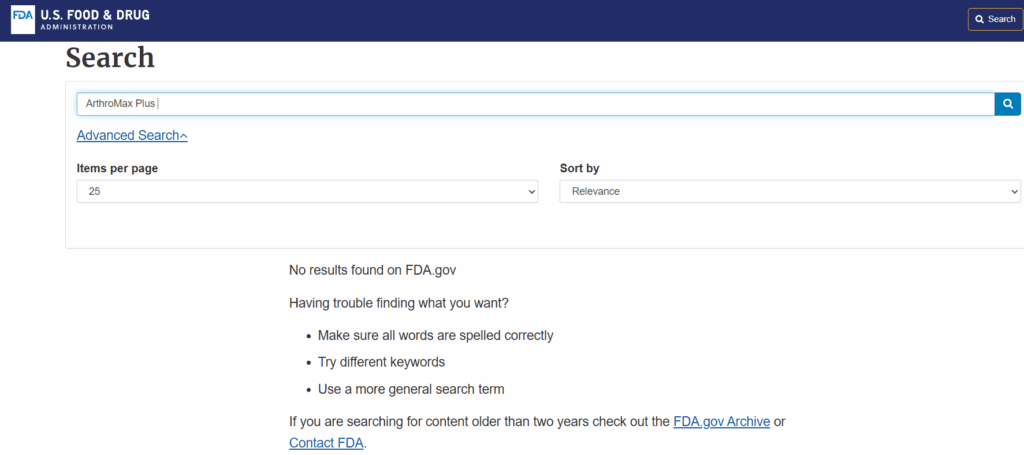Open the Advanced Search link
This screenshot has width=1024, height=455.
[128, 136]
